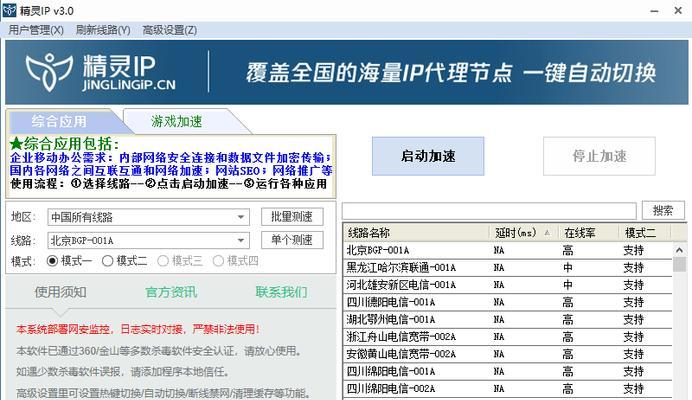Click the 启动加速 button
The height and width of the screenshot is (400, 692).
428,156
